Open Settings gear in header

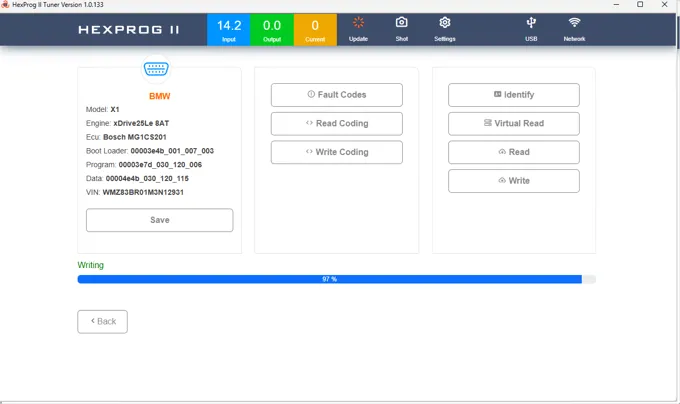[x=445, y=29]
